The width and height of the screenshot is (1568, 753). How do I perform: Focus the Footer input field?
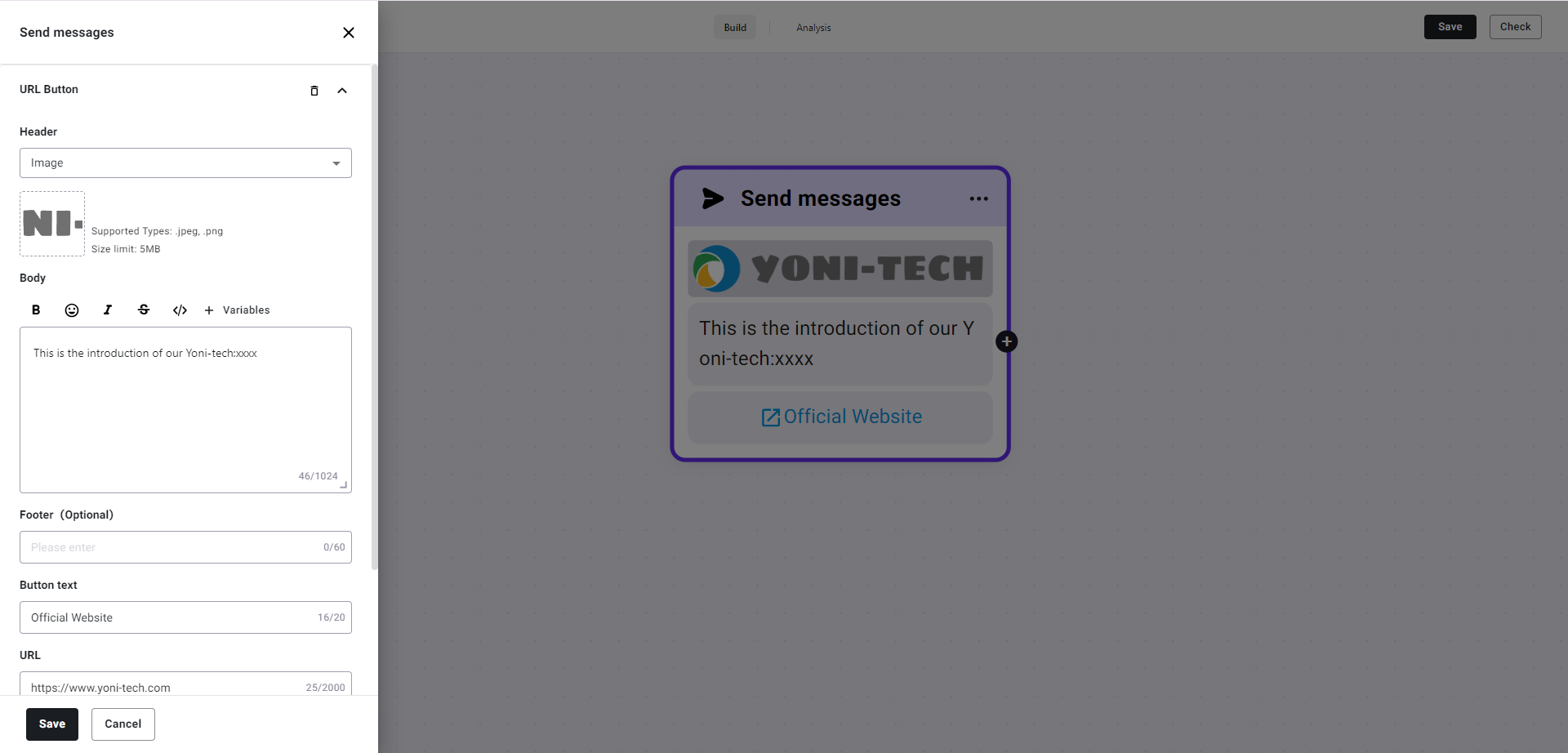pyautogui.click(x=185, y=547)
